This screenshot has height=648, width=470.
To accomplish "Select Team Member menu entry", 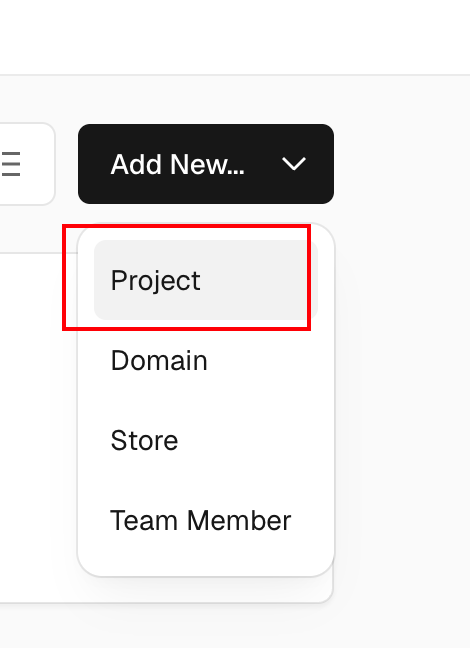I will 206,520.
